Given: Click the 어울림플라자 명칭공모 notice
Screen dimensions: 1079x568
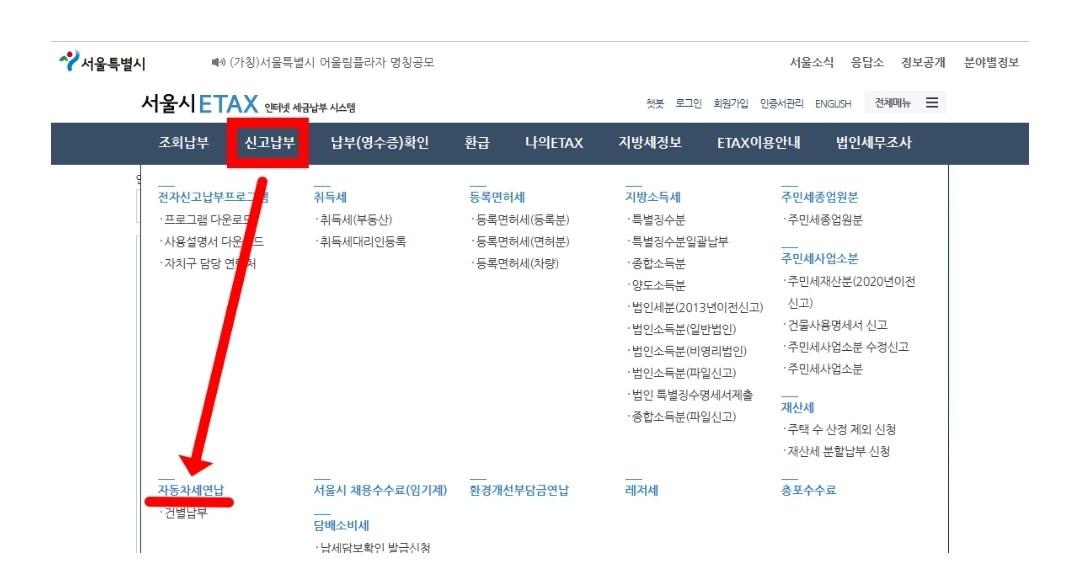Looking at the screenshot, I should (x=332, y=63).
